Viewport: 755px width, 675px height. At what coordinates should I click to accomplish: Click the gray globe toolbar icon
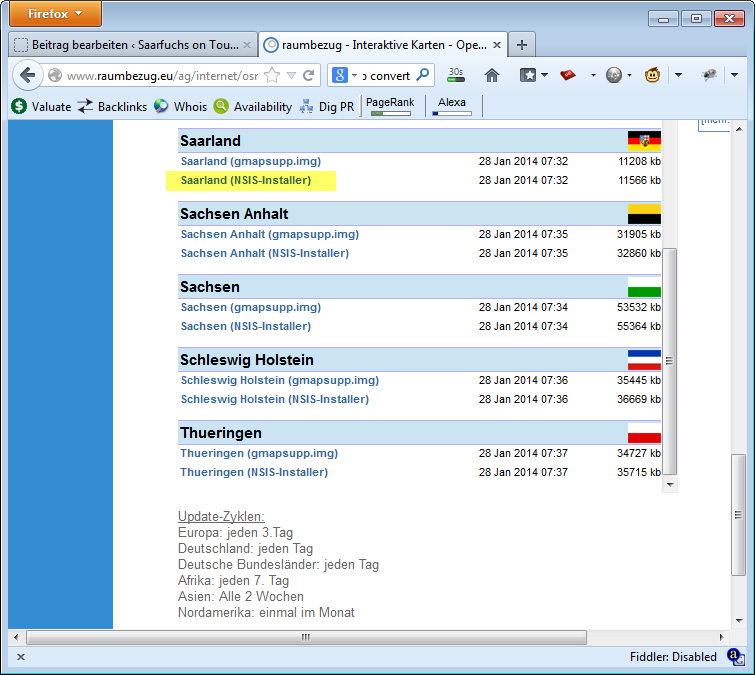[613, 75]
